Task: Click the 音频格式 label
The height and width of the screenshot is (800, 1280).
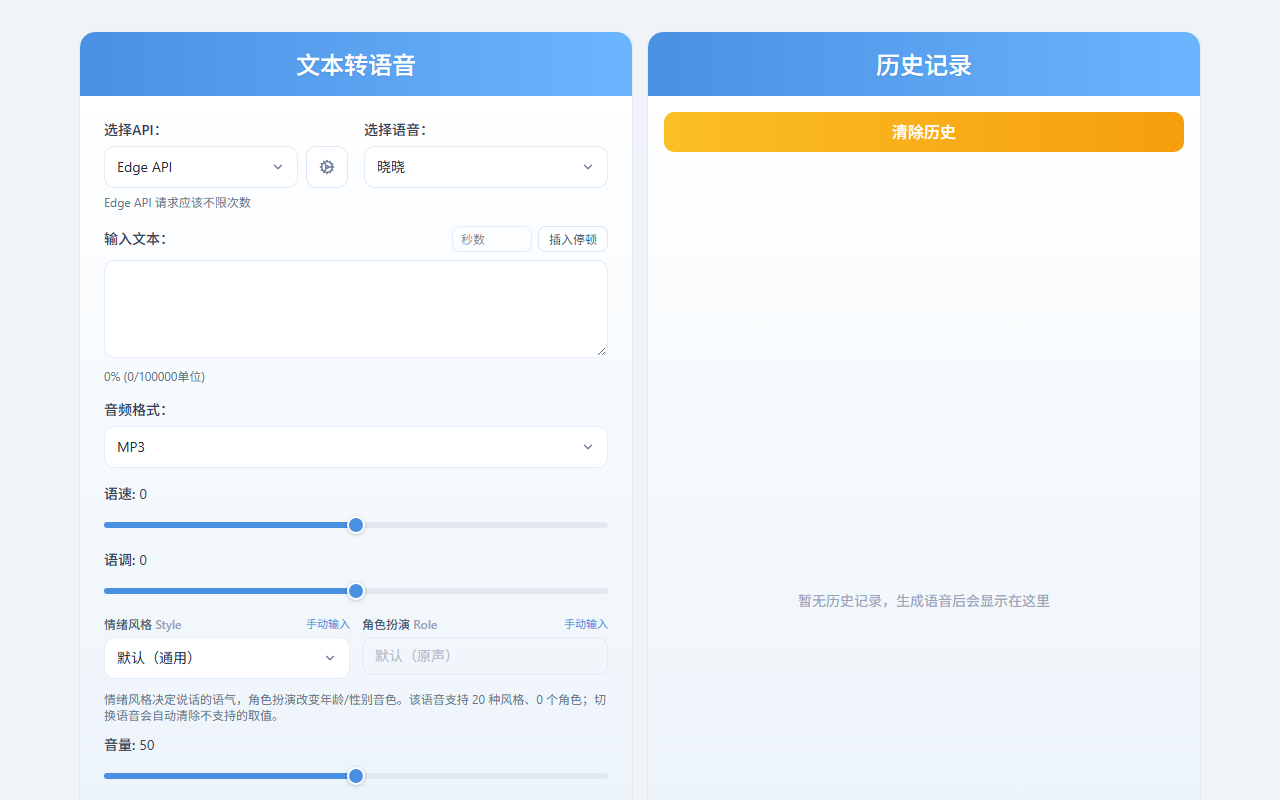Action: 135,410
